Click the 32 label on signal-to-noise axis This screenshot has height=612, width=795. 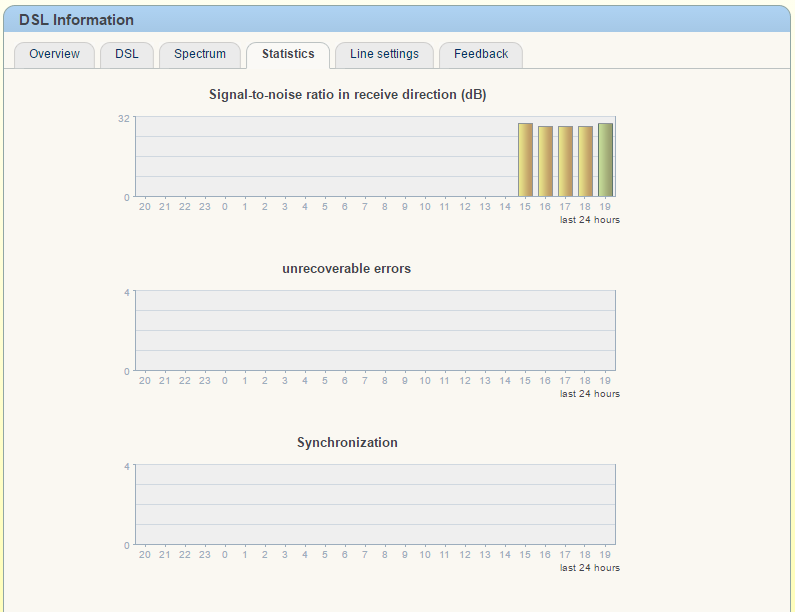point(124,118)
